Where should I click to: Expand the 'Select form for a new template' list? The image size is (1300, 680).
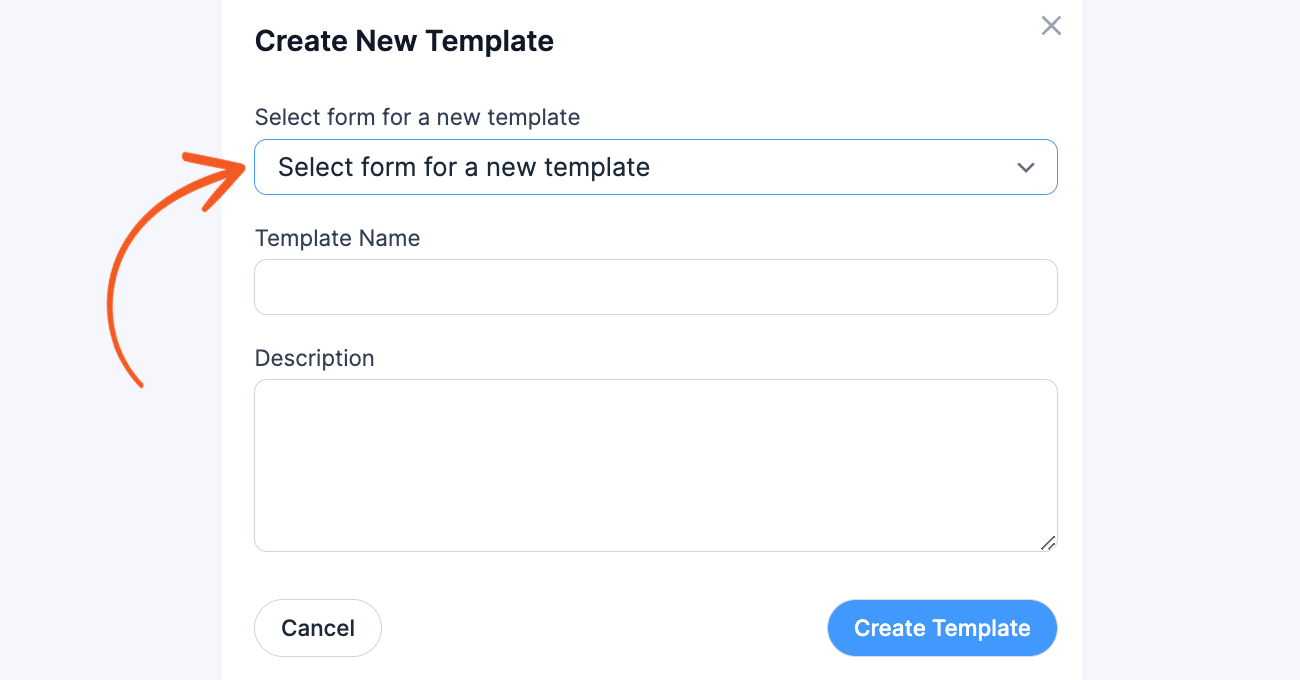[656, 167]
